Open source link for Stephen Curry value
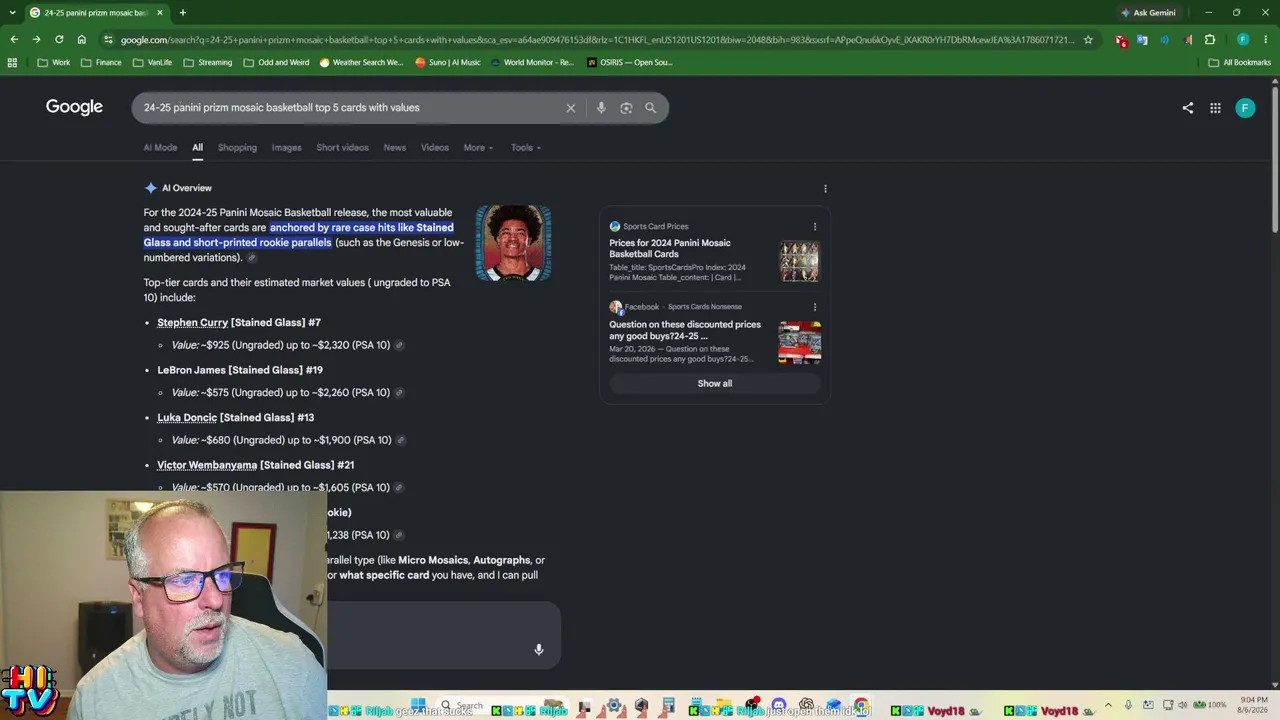Screen dimensions: 1280x720 [x=399, y=345]
